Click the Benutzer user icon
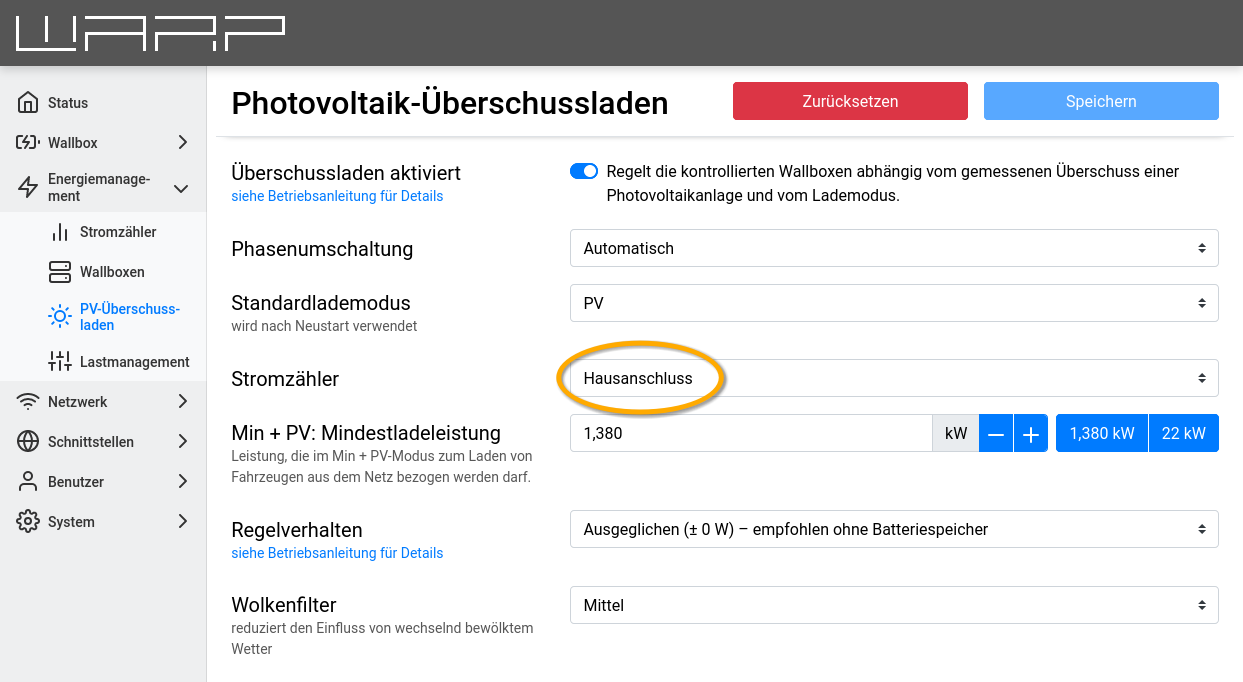 click(28, 481)
